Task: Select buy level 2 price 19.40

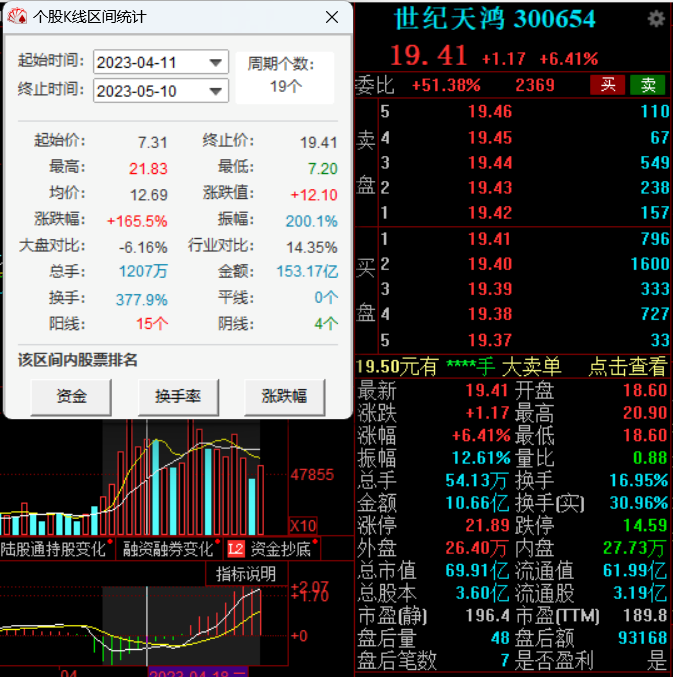Action: (490, 264)
